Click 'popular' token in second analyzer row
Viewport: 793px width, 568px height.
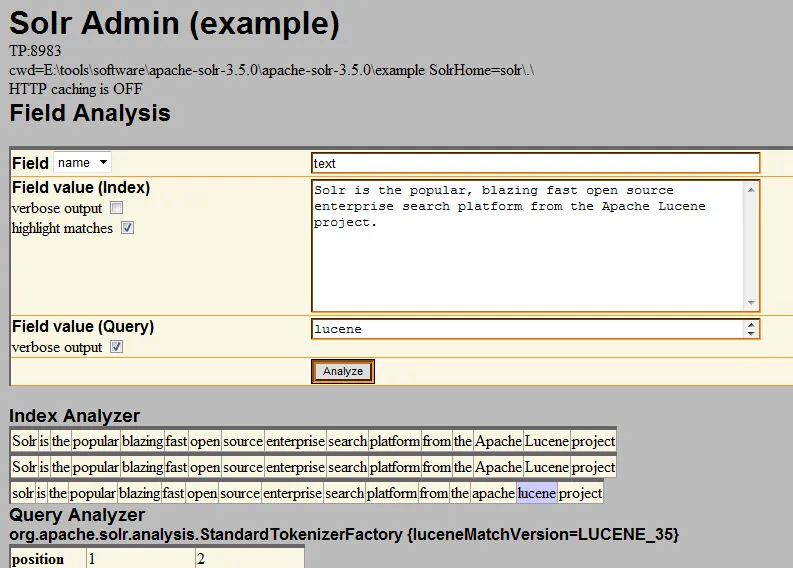point(96,467)
